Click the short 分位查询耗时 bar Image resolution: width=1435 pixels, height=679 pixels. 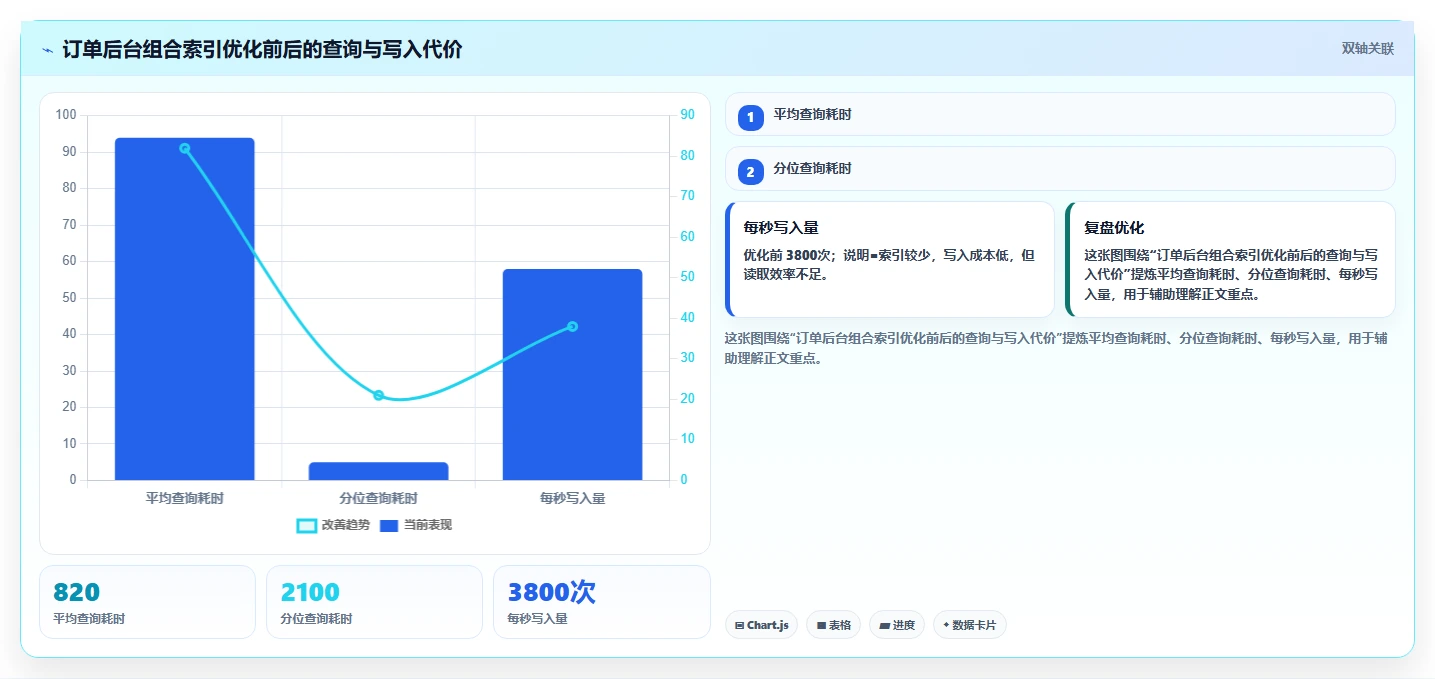tap(378, 471)
